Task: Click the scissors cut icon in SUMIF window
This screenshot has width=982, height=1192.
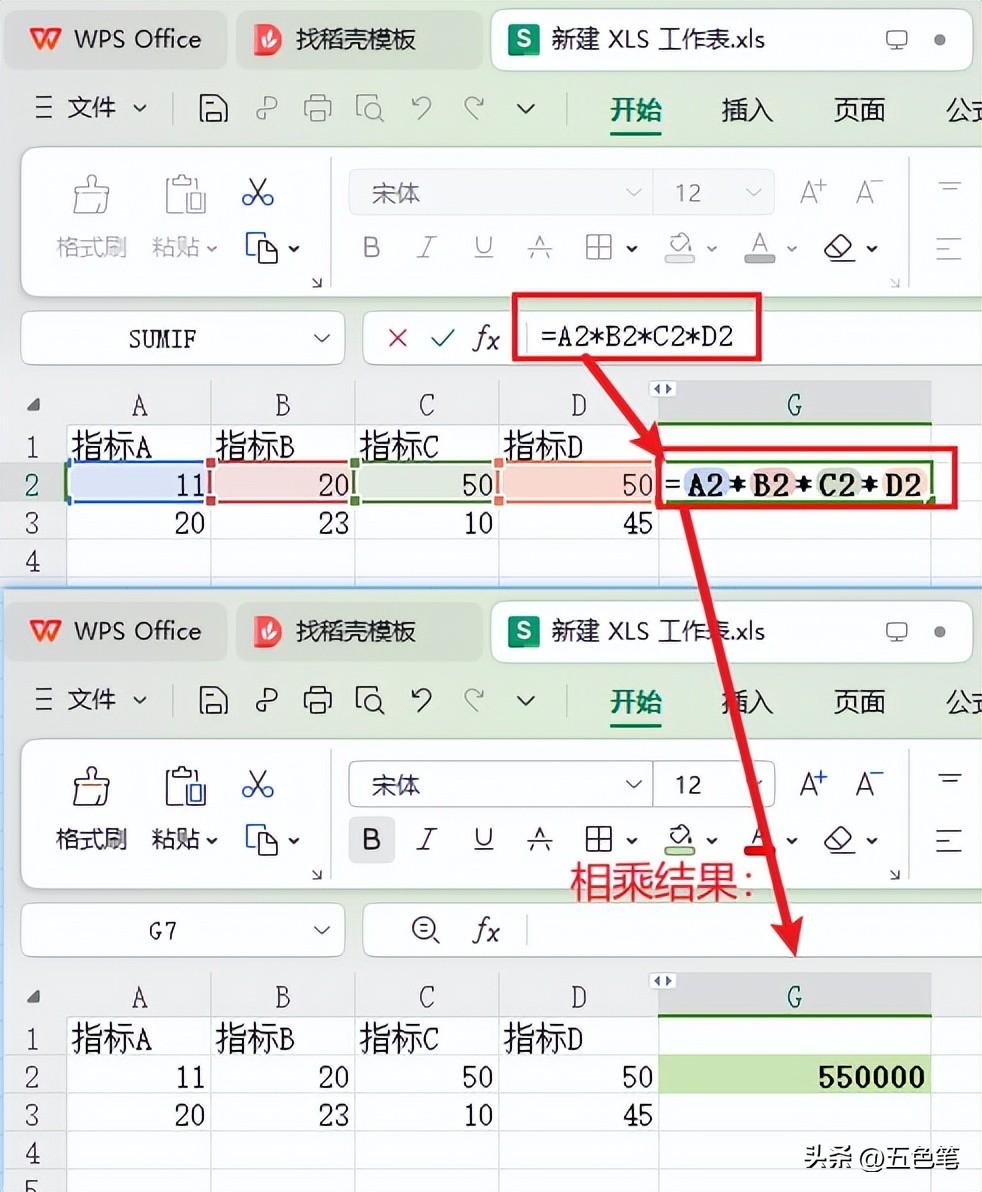Action: click(x=258, y=192)
